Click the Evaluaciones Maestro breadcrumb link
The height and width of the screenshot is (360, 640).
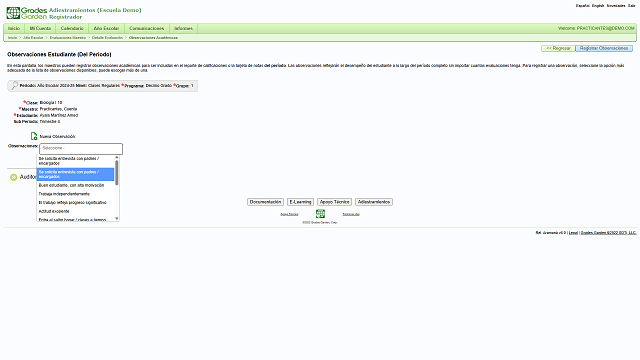coord(68,38)
